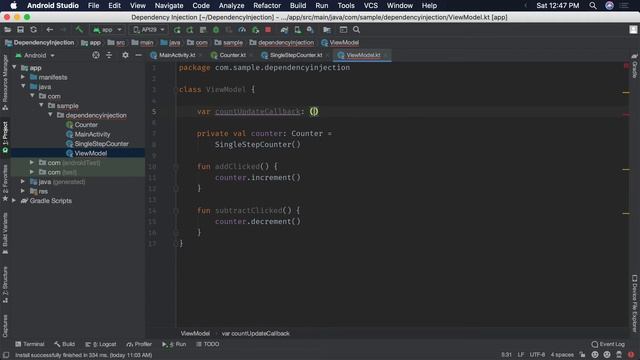This screenshot has width=640, height=360.
Task: Collapse the dependencyinjection package node
Action: (51, 115)
